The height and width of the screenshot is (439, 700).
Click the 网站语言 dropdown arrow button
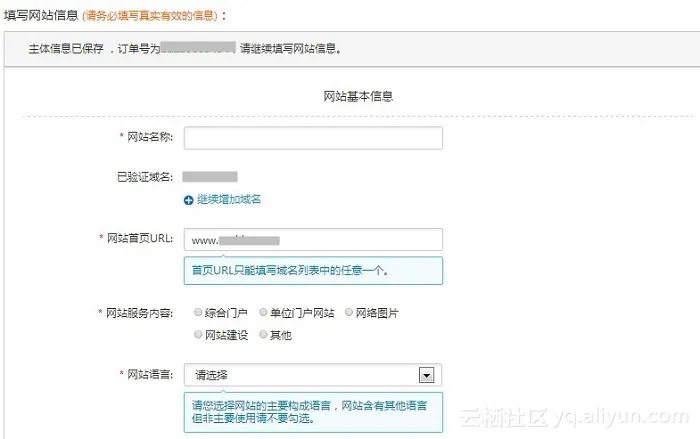click(x=427, y=376)
